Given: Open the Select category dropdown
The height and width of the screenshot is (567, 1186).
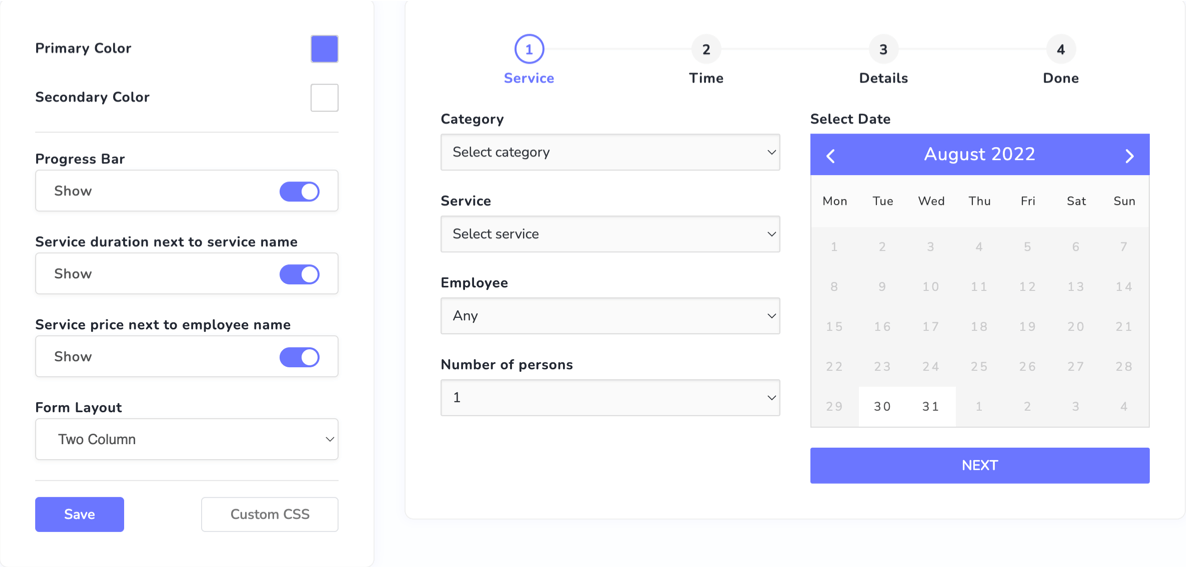Looking at the screenshot, I should click(x=610, y=153).
